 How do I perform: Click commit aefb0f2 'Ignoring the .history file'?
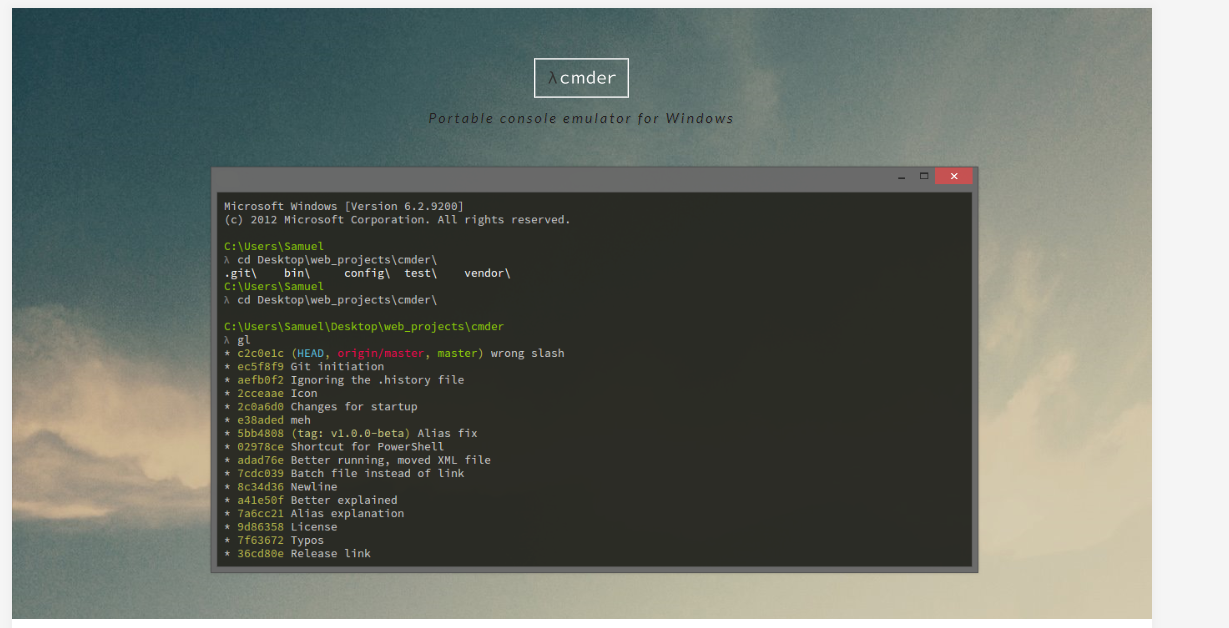(x=344, y=380)
